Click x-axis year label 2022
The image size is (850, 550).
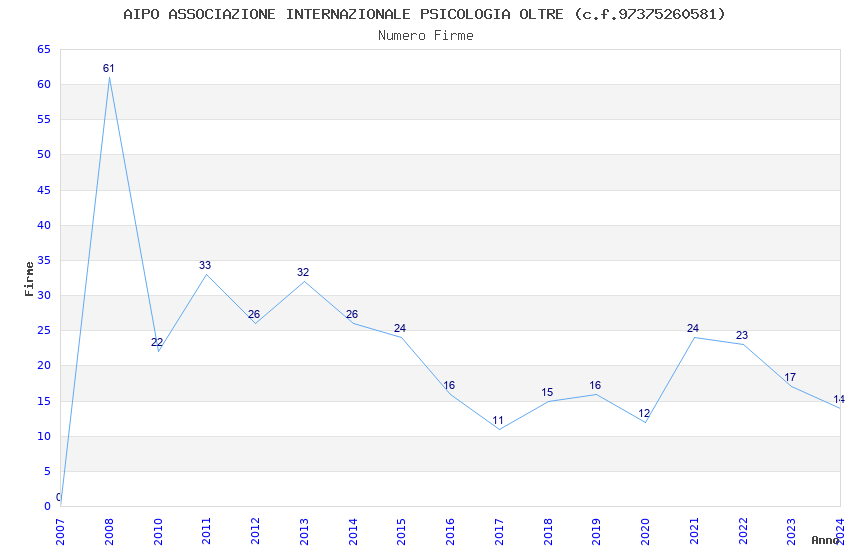pos(743,532)
